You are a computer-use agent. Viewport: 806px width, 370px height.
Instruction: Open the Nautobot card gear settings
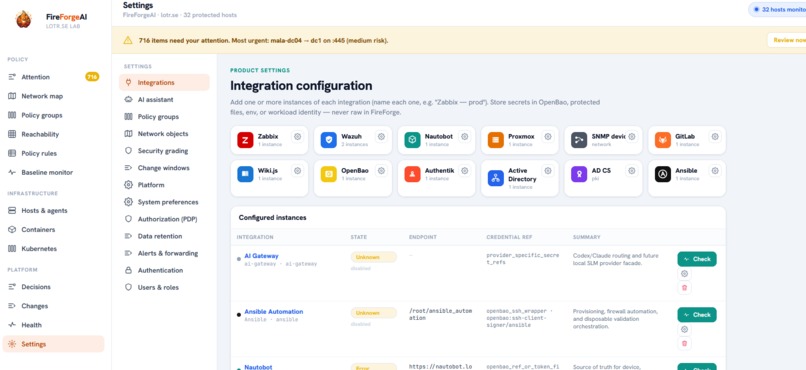point(465,137)
